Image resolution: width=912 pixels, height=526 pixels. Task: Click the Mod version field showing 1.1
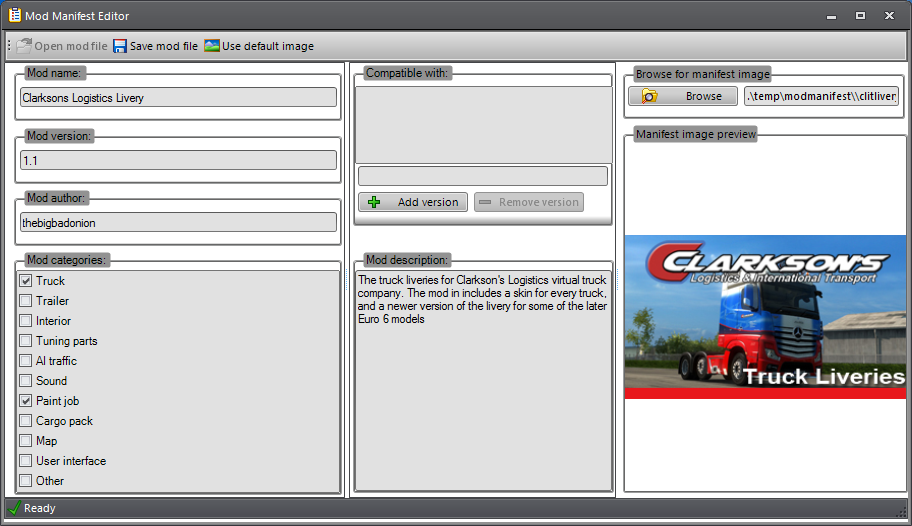click(x=179, y=160)
